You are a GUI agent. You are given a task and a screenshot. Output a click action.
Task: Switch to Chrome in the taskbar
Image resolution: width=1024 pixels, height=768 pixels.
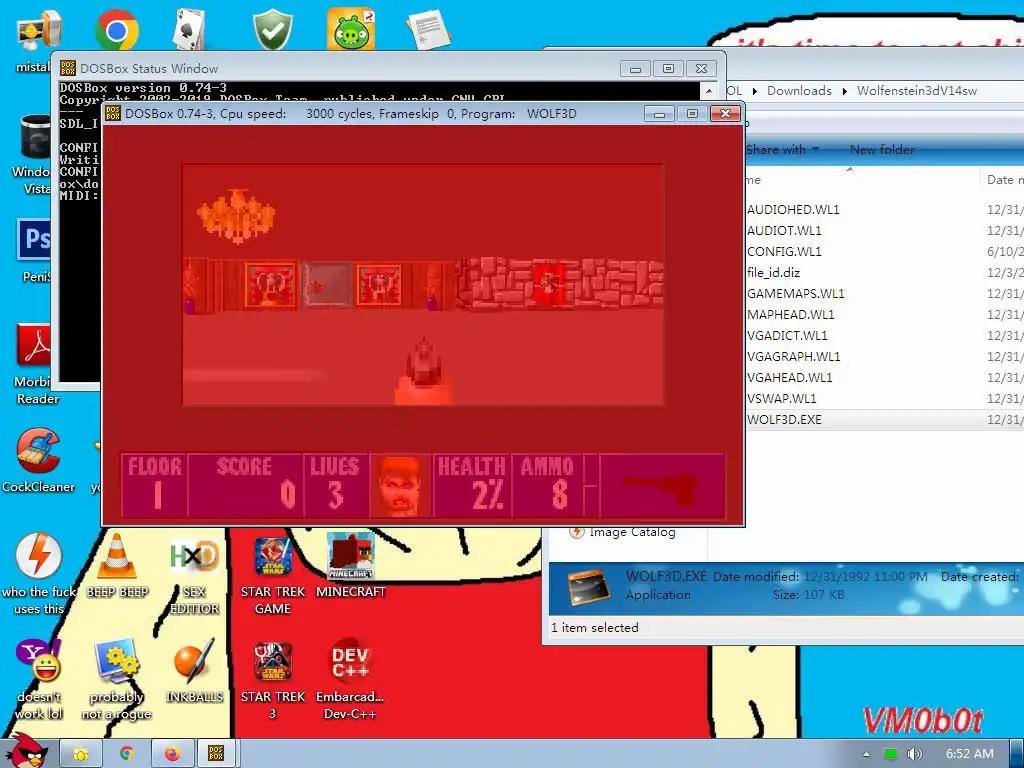tap(127, 754)
